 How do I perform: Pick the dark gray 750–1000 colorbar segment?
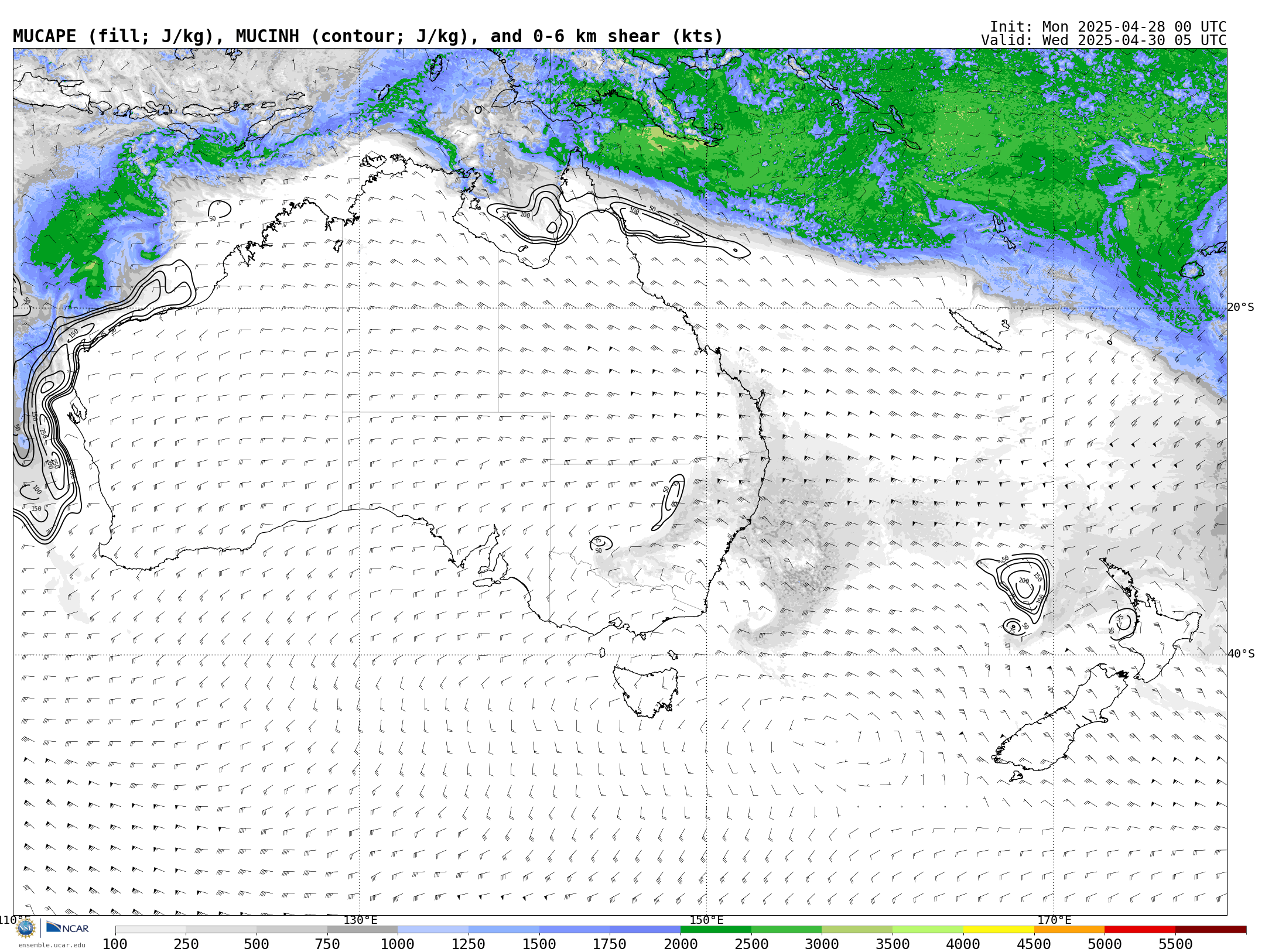pyautogui.click(x=363, y=930)
